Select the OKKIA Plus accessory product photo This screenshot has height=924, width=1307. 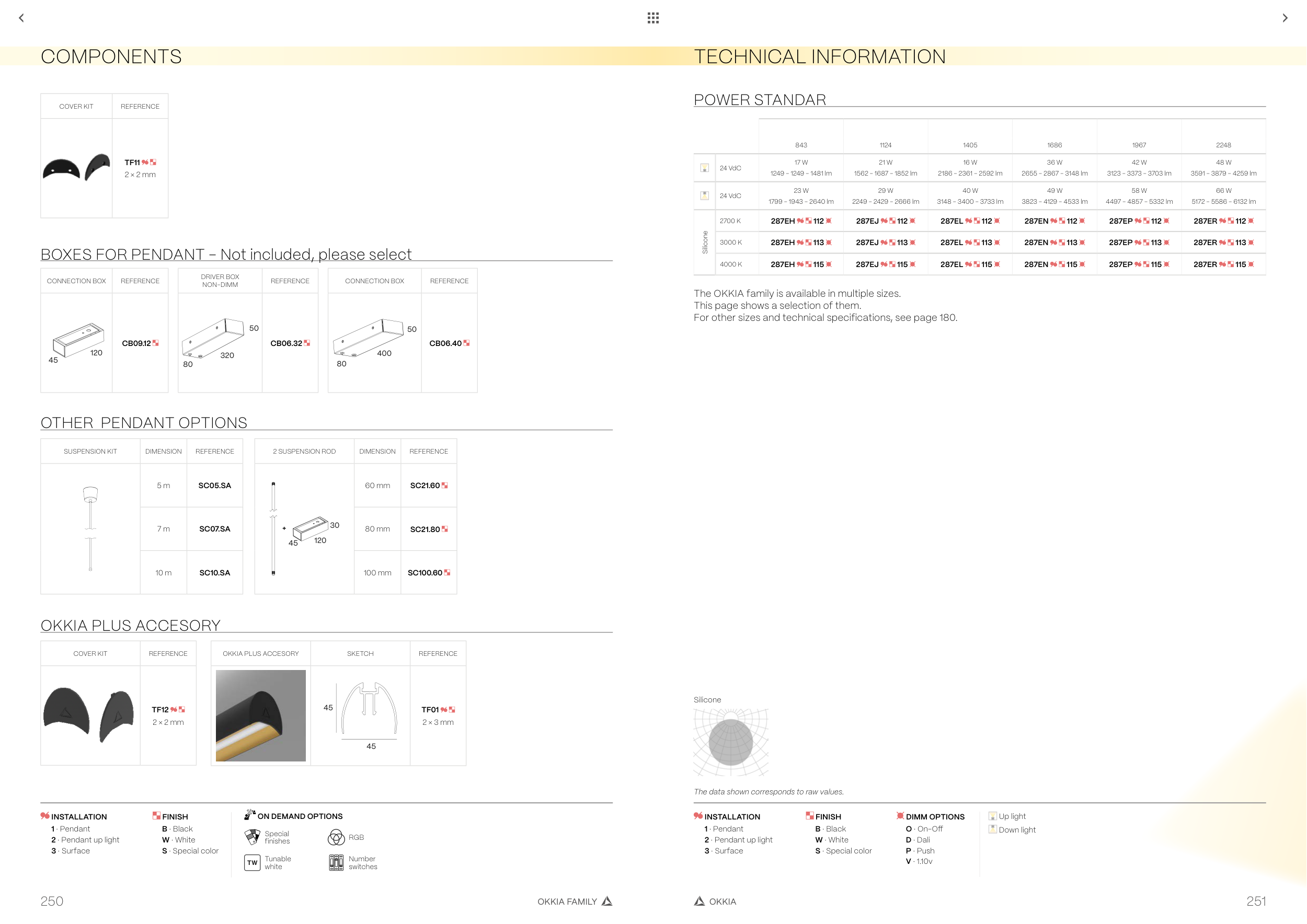click(261, 715)
